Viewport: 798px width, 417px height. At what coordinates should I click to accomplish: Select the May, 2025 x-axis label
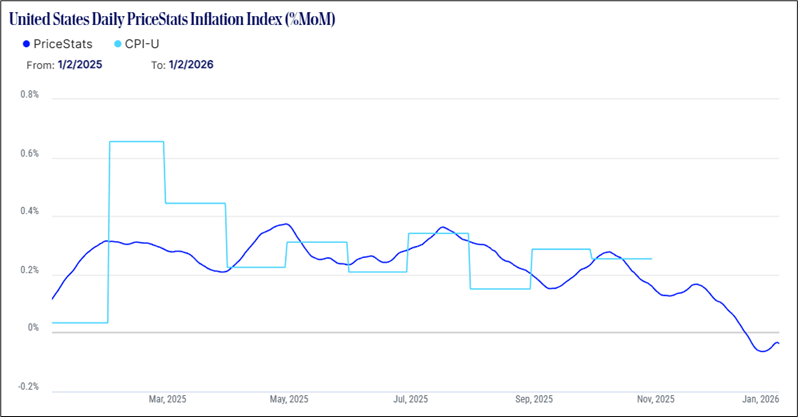[289, 398]
